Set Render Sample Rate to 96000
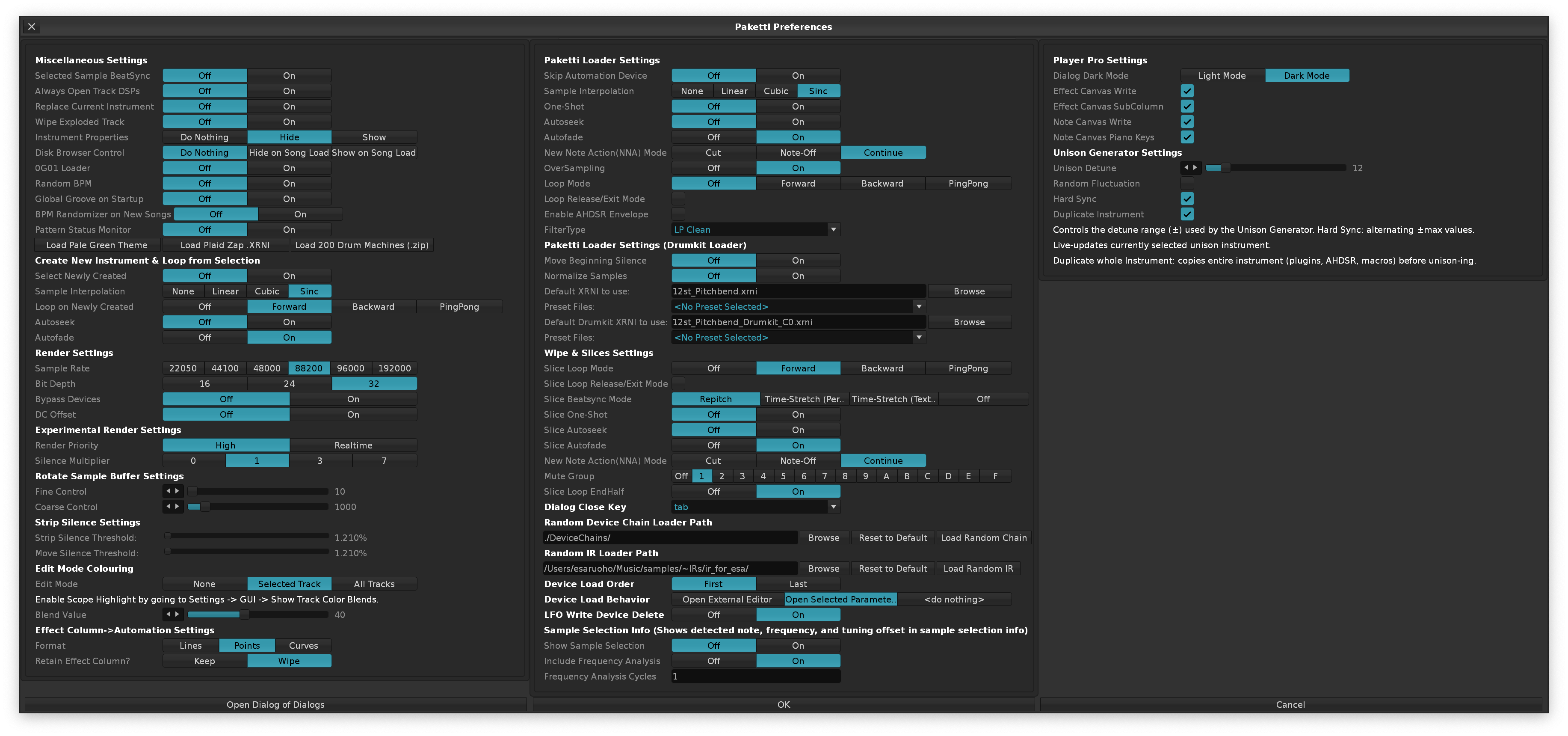Screen dimensions: 1568x736 coord(351,368)
